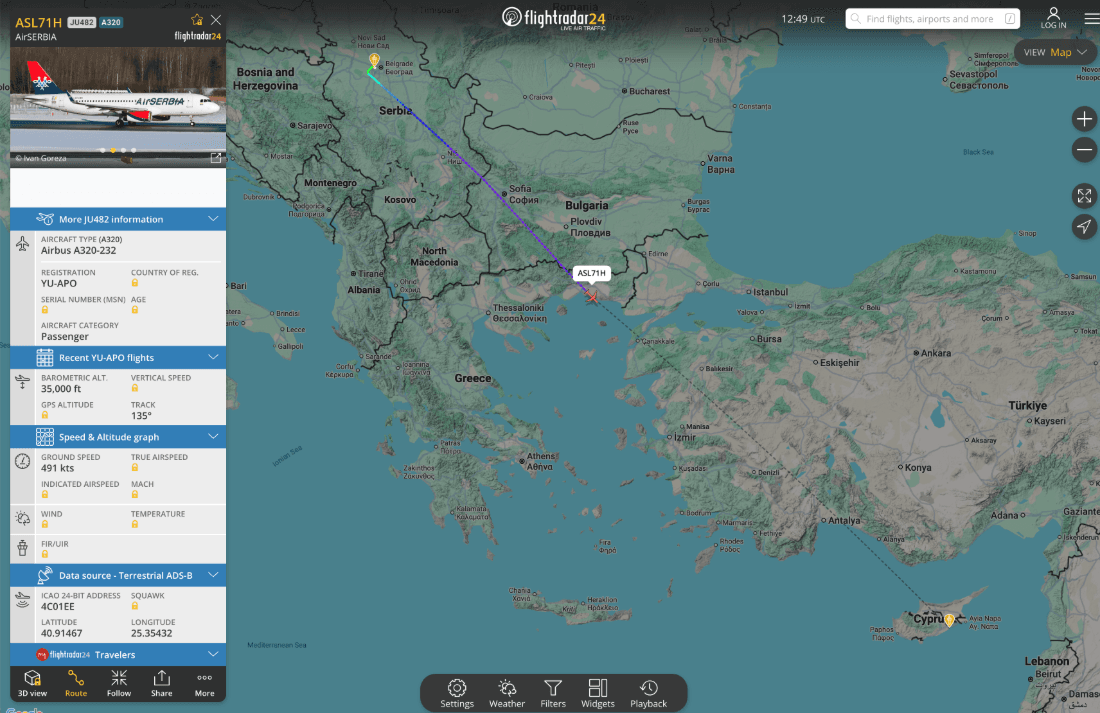Open Weather layers
The image size is (1100, 713).
(x=507, y=693)
